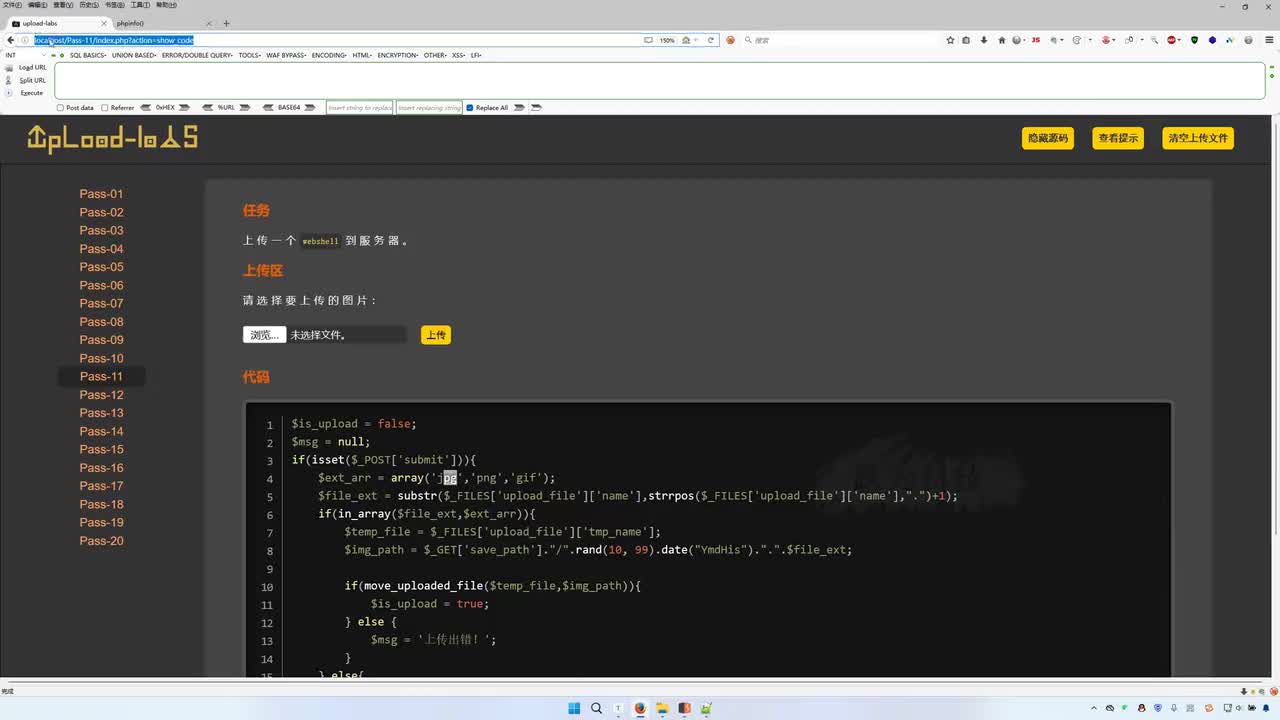Open the 编辑 menu in menu bar
Screen dimensions: 1280x720
pos(37,5)
